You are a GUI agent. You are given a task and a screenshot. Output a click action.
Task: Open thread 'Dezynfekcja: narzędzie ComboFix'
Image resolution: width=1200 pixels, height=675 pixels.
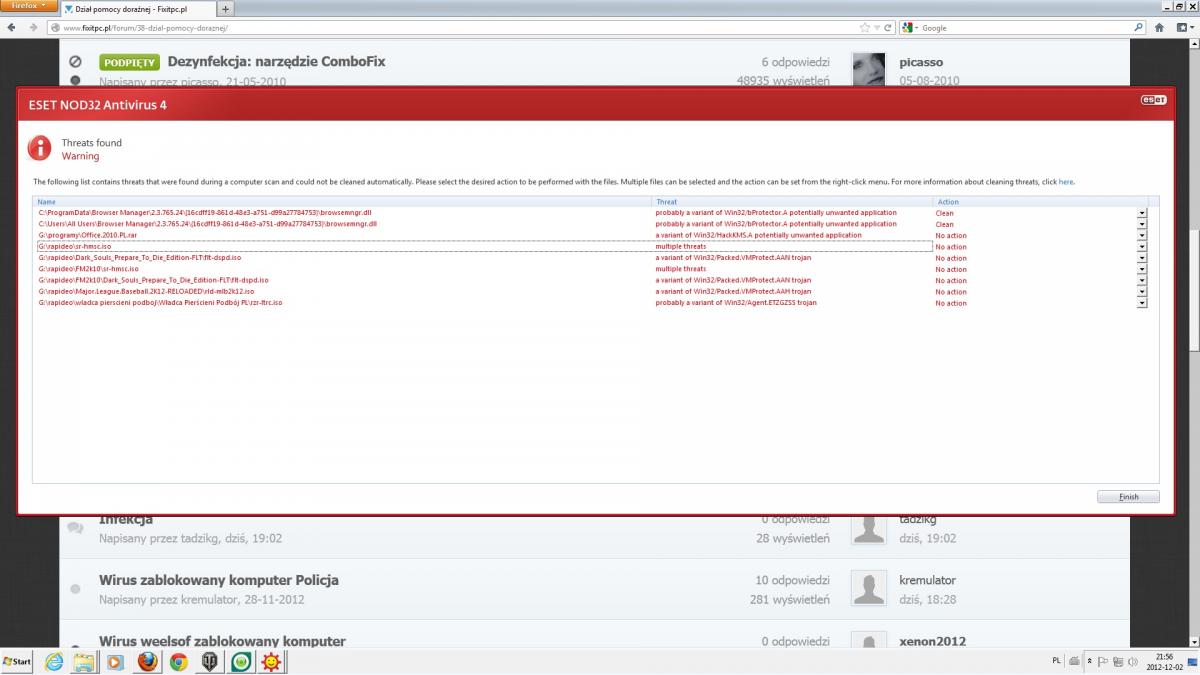click(276, 61)
